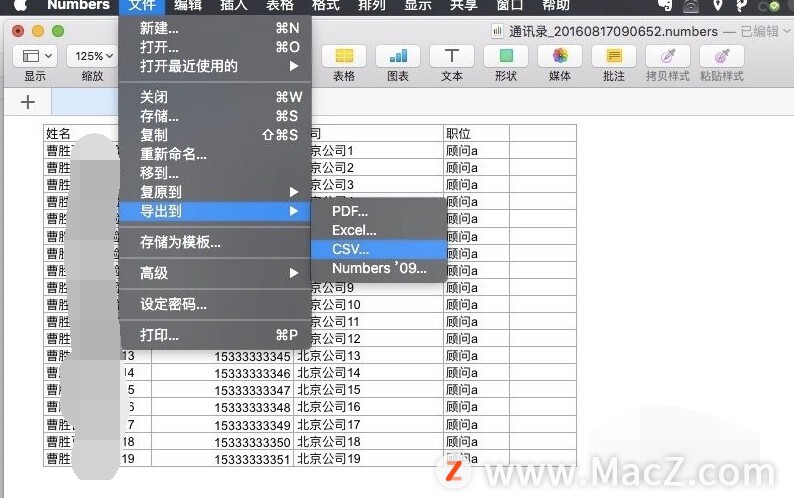Expand the 高级 submenu

coord(215,273)
